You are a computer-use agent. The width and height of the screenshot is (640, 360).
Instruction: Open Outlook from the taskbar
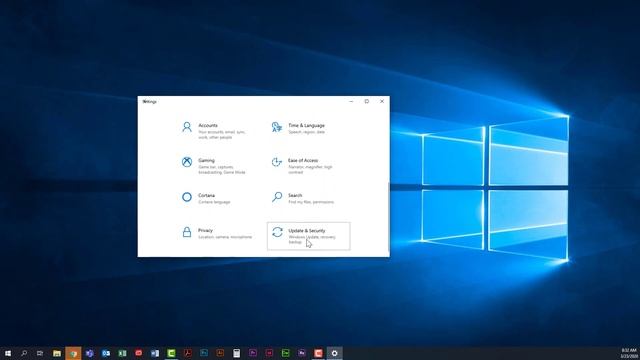(x=106, y=353)
